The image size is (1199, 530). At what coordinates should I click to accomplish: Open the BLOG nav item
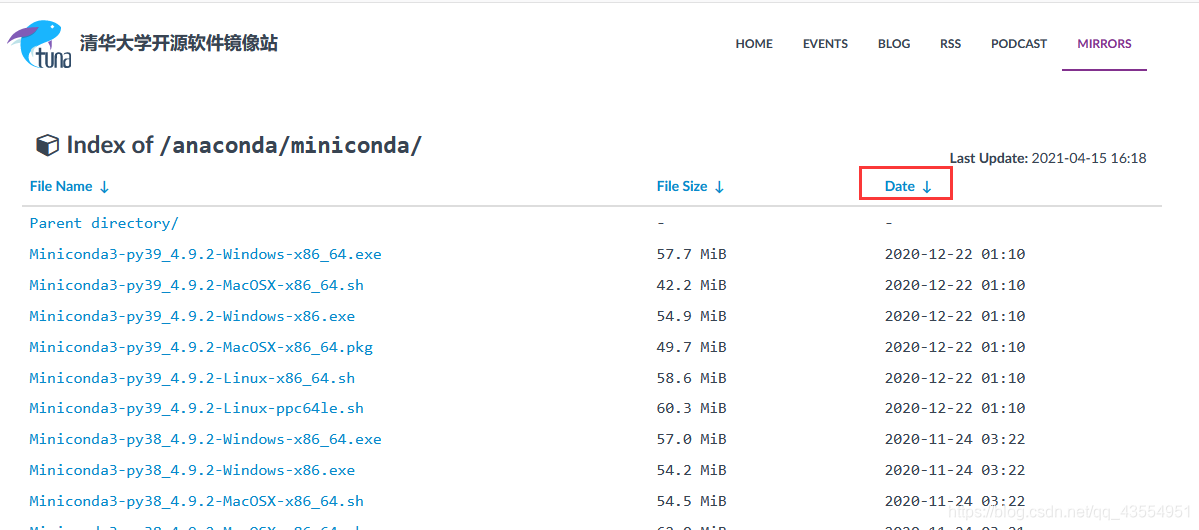894,44
